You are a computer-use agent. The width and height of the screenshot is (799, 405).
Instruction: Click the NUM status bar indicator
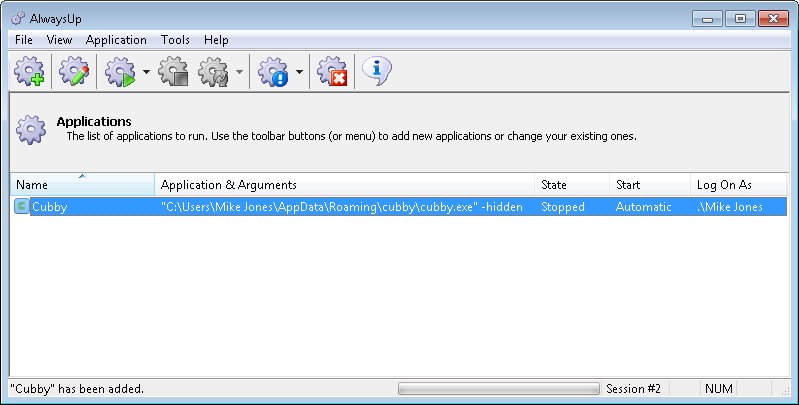click(718, 389)
